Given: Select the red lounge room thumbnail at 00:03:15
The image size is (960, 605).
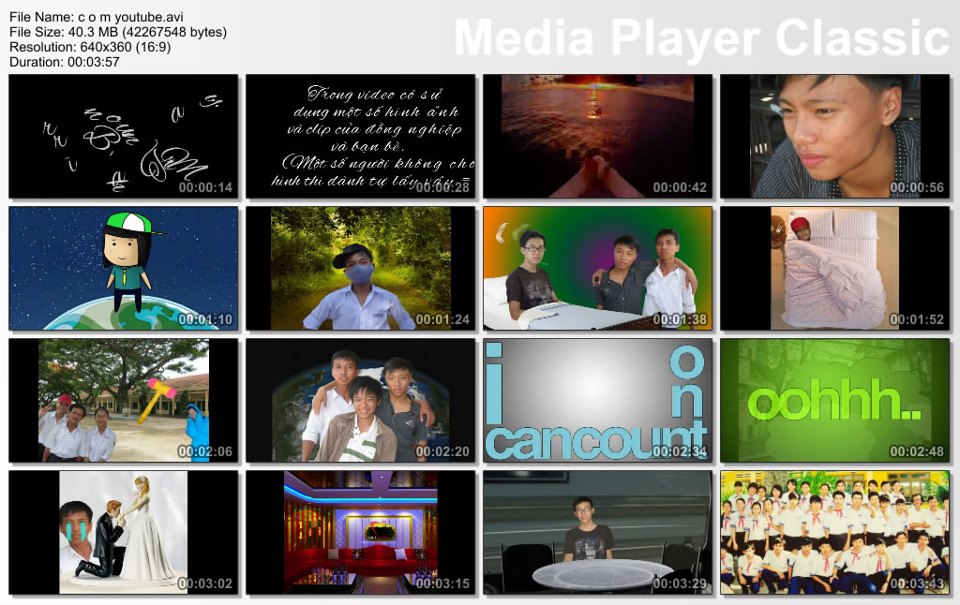Looking at the screenshot, I should click(x=361, y=532).
